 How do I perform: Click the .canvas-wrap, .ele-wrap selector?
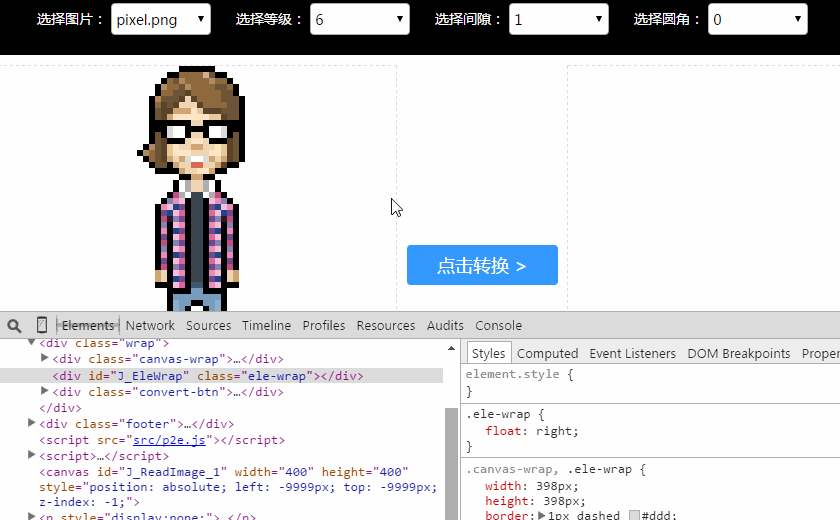pyautogui.click(x=550, y=470)
